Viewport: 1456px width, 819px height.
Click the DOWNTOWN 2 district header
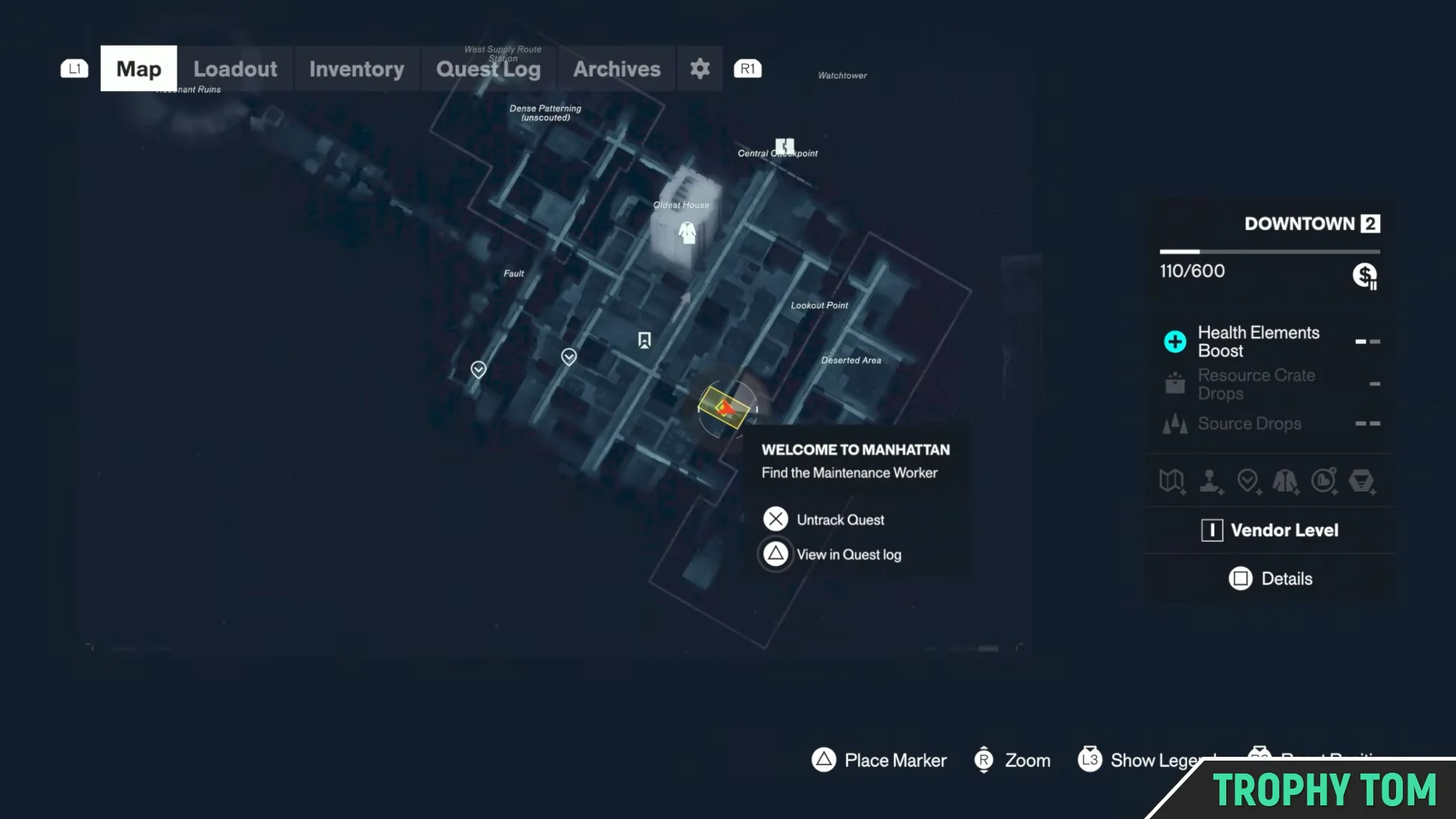click(1312, 224)
